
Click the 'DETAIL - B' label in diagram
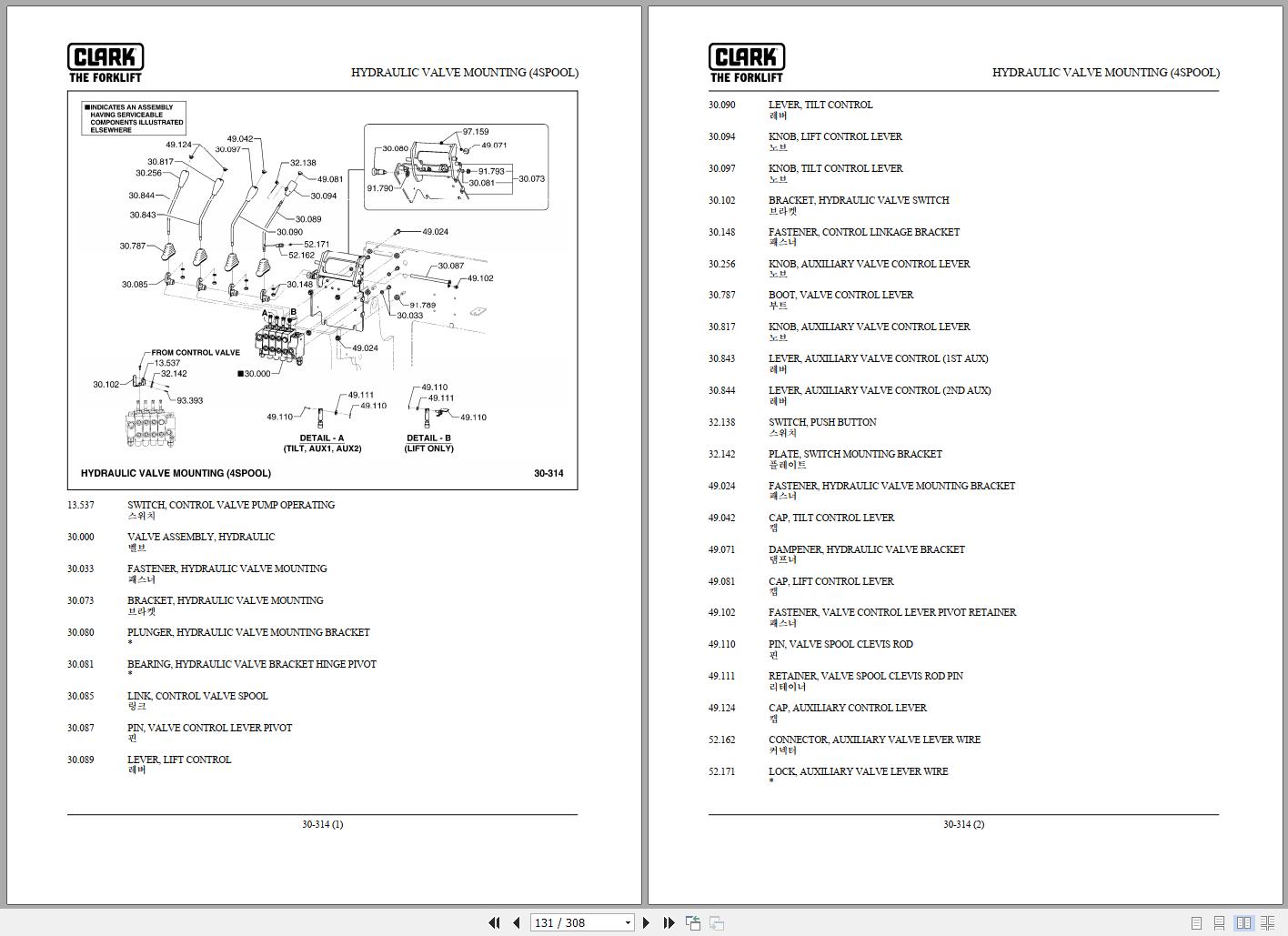click(428, 438)
